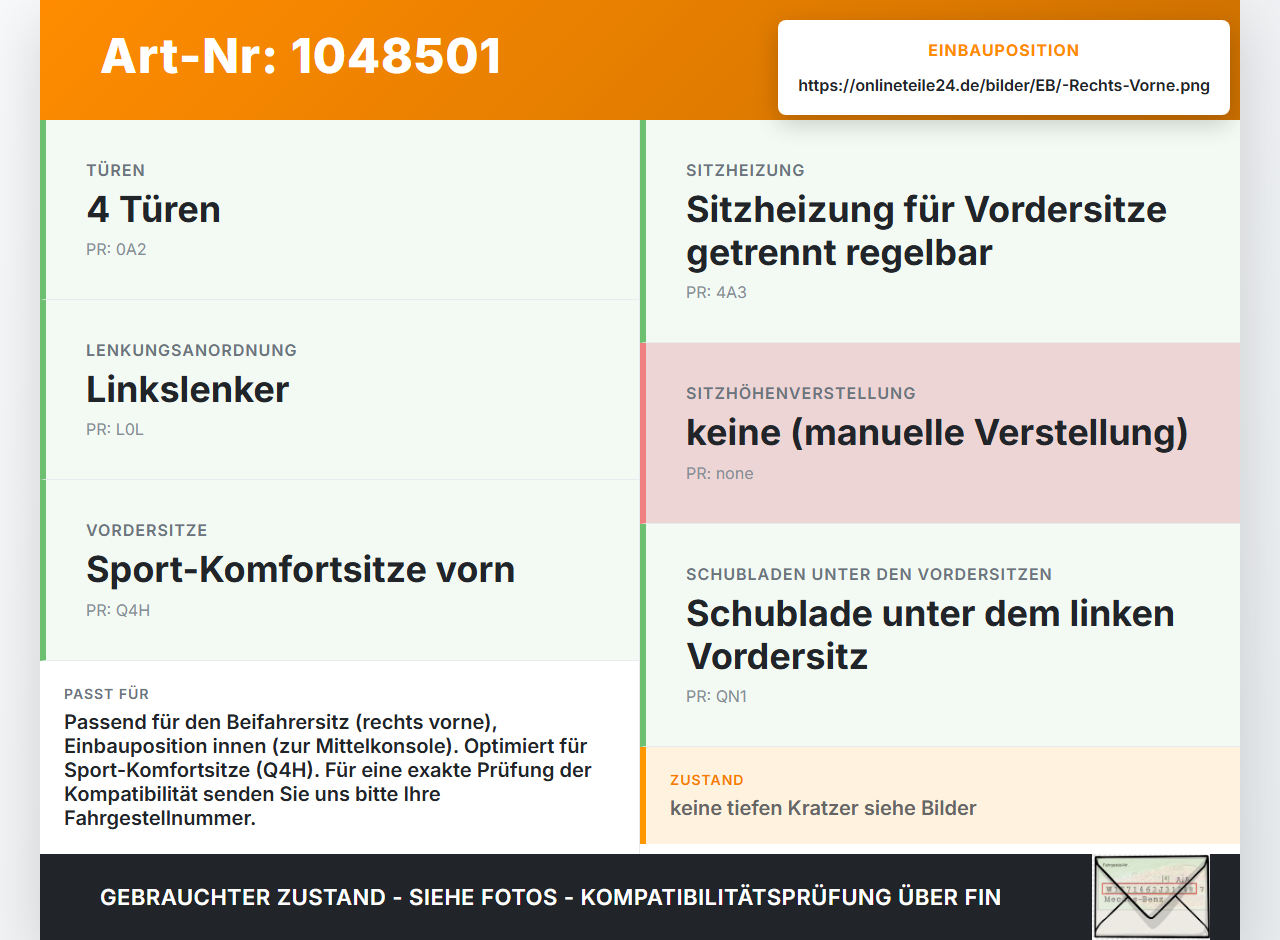Screen dimensions: 1280x940
Task: Select the Beifahrersitz compatibility description paragraph
Action: [x=328, y=770]
